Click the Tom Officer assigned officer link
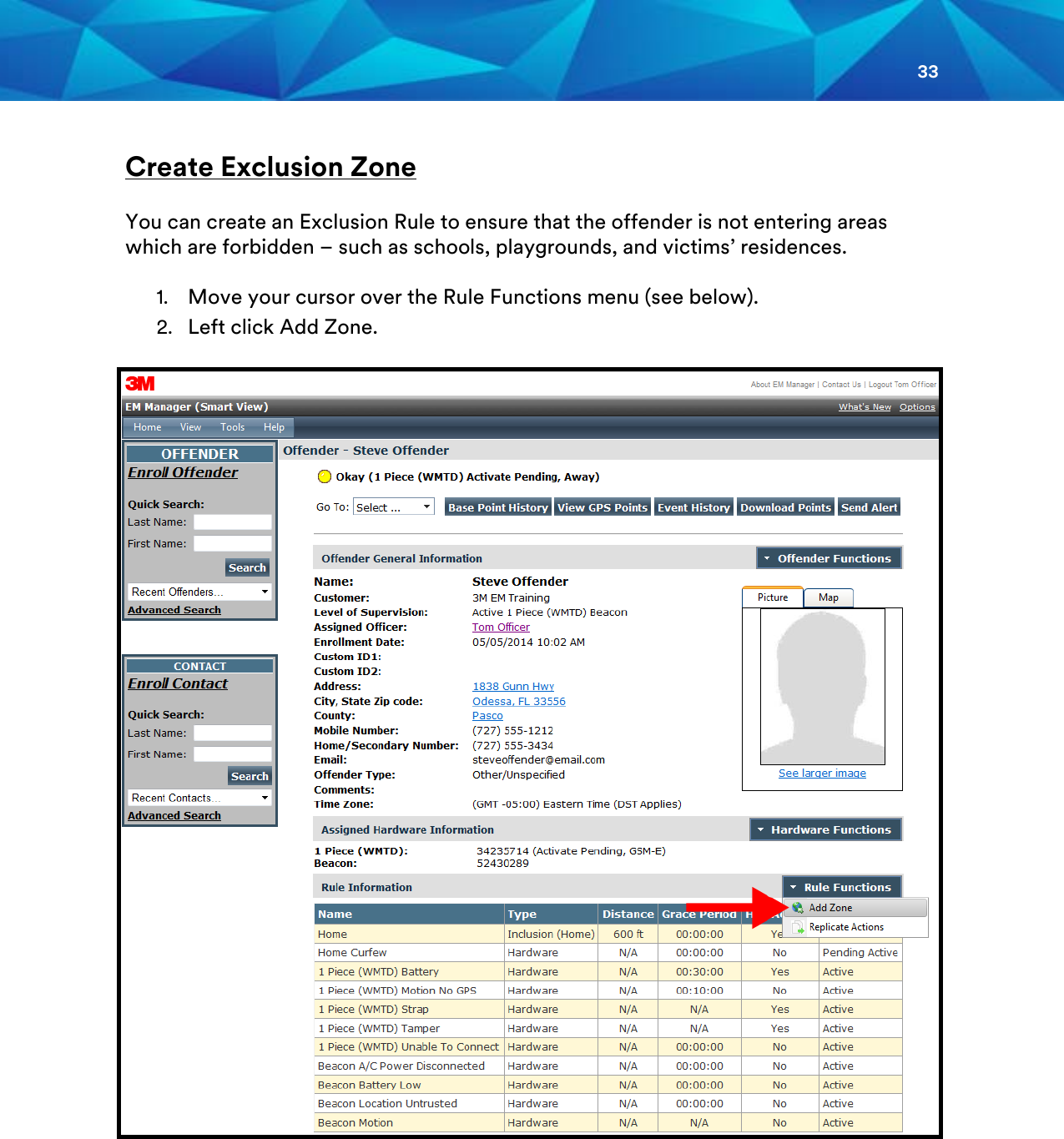1064x1139 pixels. tap(501, 627)
